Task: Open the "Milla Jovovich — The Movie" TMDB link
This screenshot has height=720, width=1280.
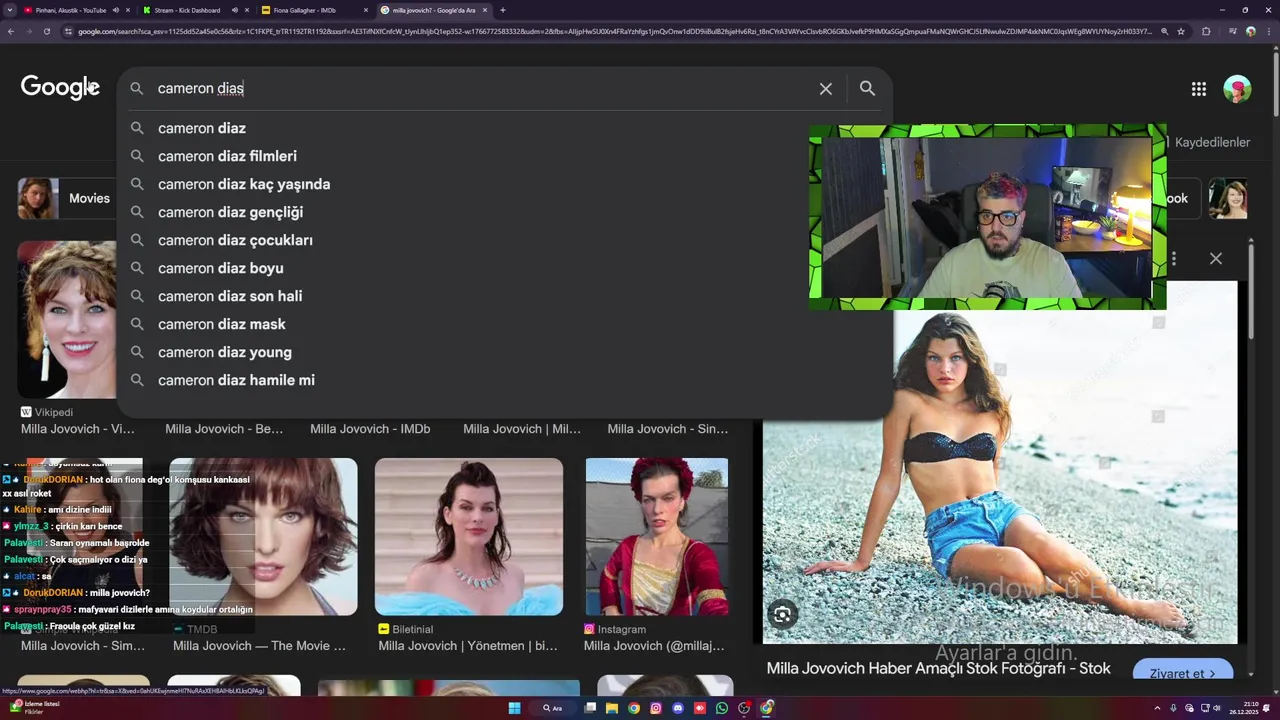Action: pyautogui.click(x=260, y=646)
